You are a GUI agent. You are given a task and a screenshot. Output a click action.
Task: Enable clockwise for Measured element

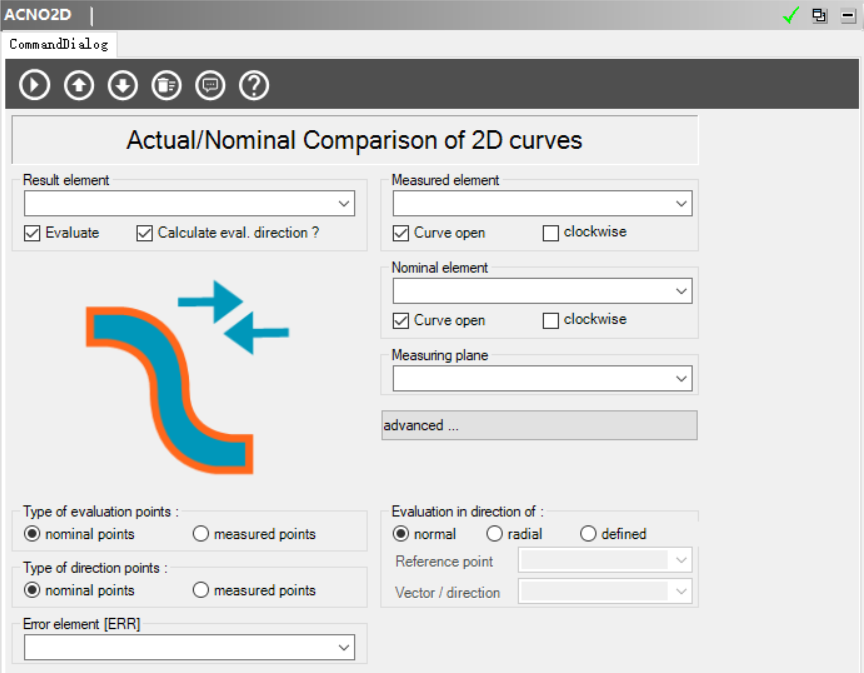(x=551, y=233)
